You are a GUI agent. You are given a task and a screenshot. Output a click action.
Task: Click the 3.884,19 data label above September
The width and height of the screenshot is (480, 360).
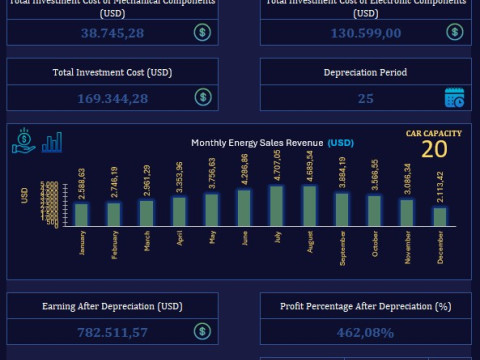coord(342,173)
